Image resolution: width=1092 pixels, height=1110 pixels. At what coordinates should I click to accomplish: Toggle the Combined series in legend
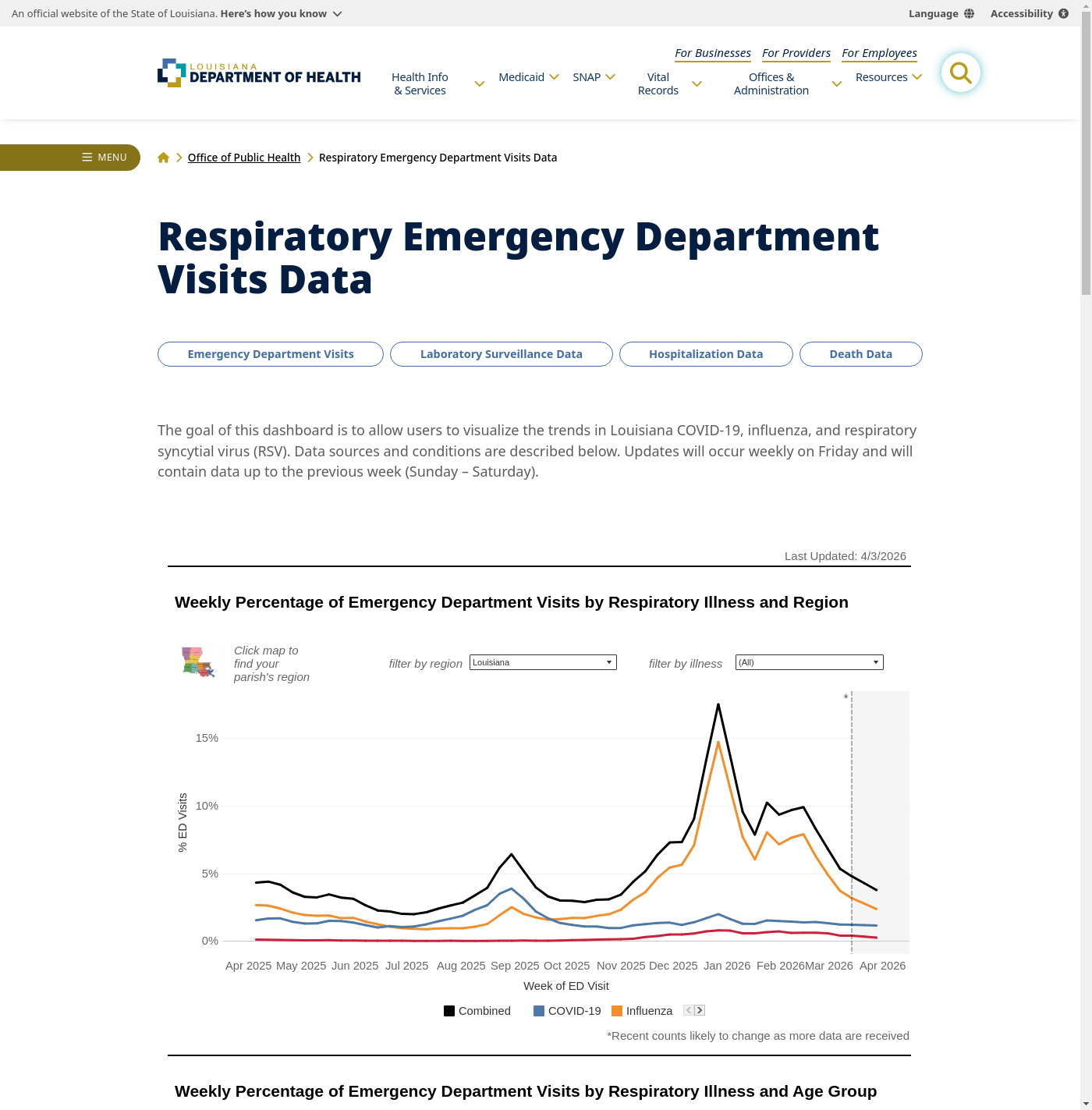pos(477,1011)
